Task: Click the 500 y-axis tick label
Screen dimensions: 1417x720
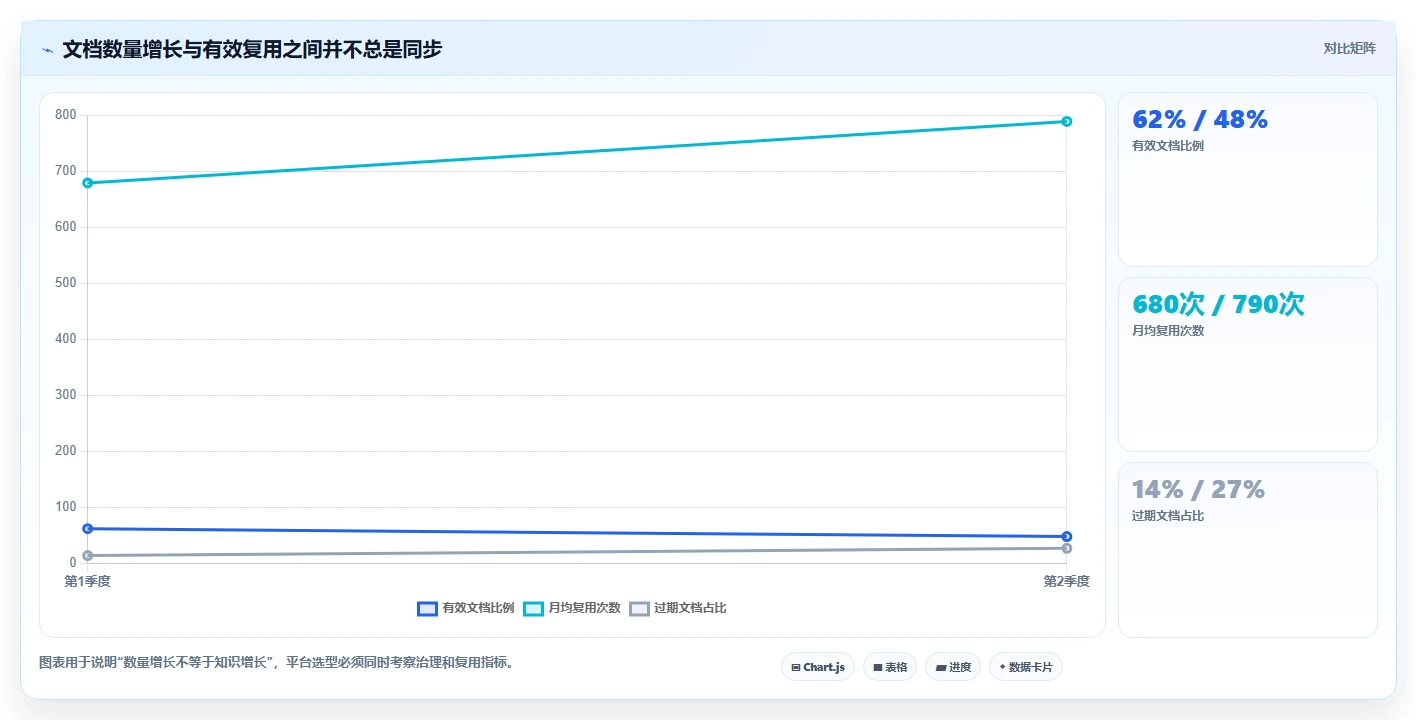Action: tap(66, 283)
